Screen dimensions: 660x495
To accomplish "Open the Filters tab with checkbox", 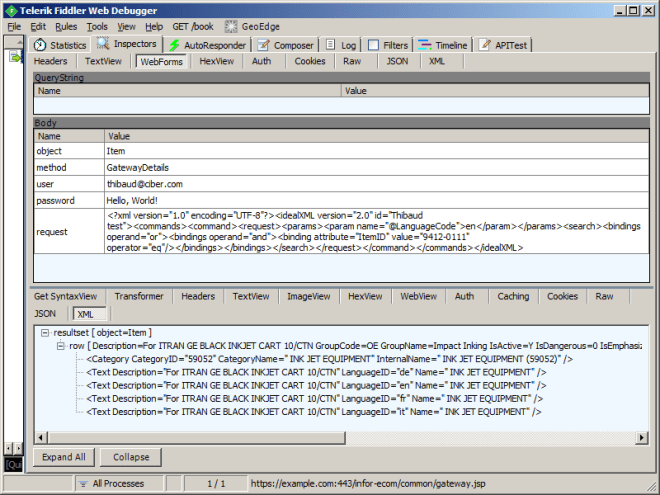I will pyautogui.click(x=387, y=45).
